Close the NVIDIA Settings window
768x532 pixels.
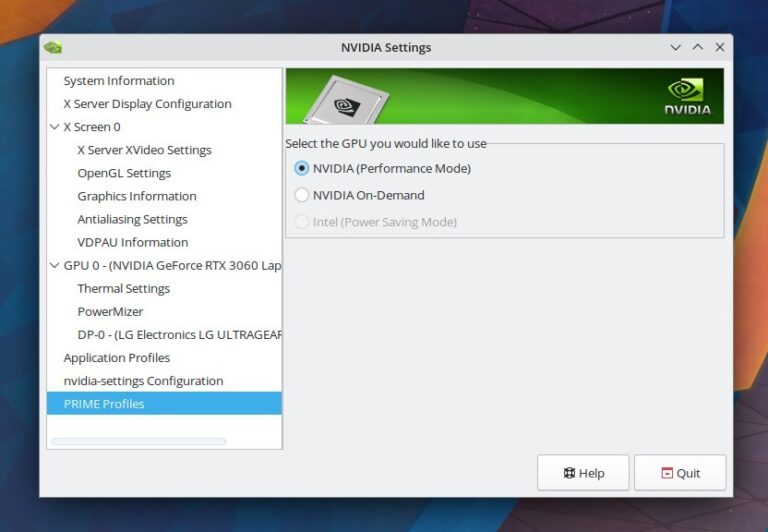point(720,48)
